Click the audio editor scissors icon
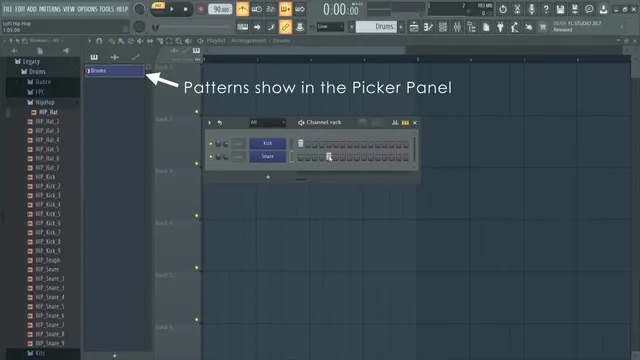The width and height of the screenshot is (640, 360). pos(517,9)
